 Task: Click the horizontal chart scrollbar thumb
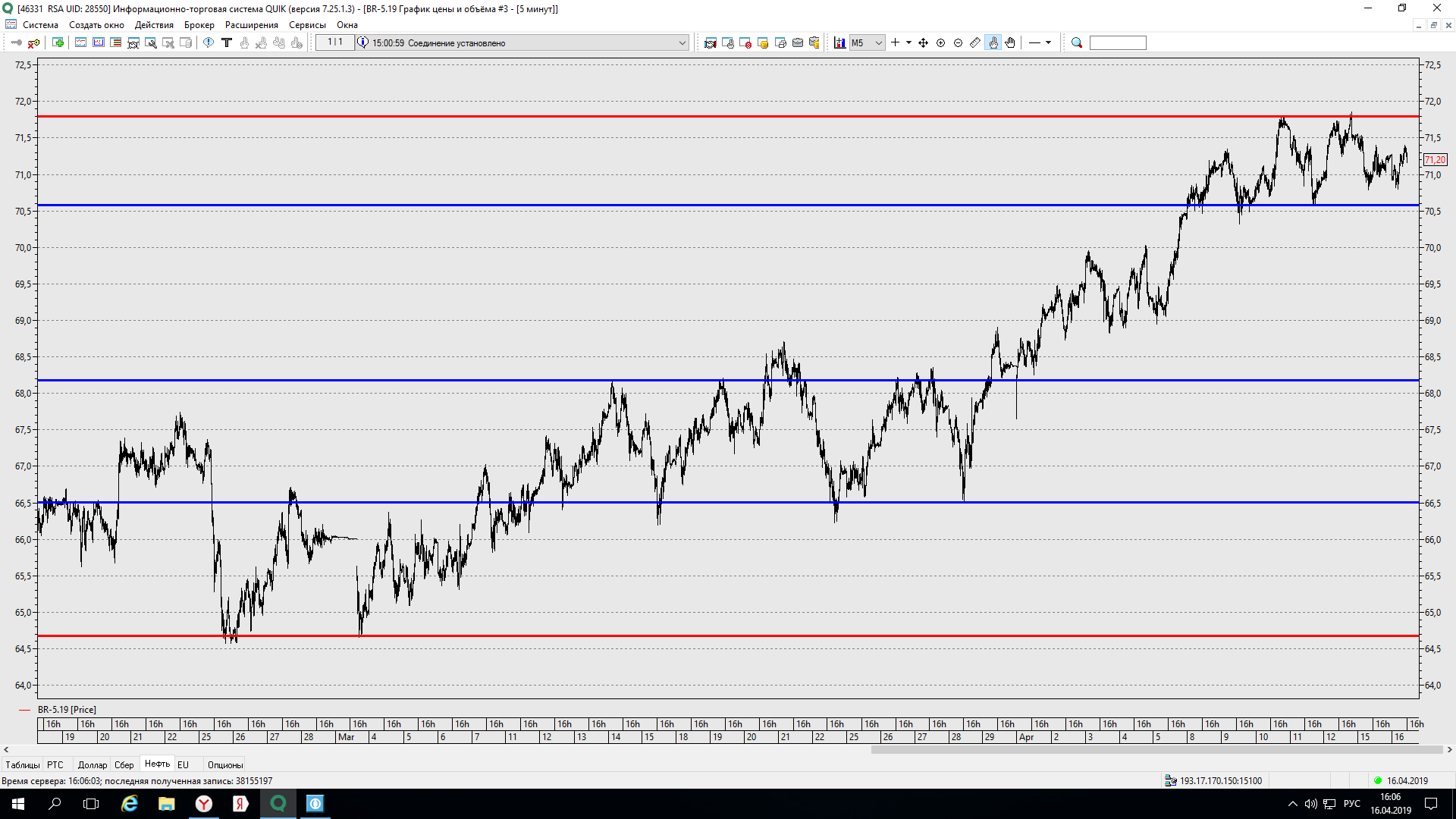tap(1156, 750)
